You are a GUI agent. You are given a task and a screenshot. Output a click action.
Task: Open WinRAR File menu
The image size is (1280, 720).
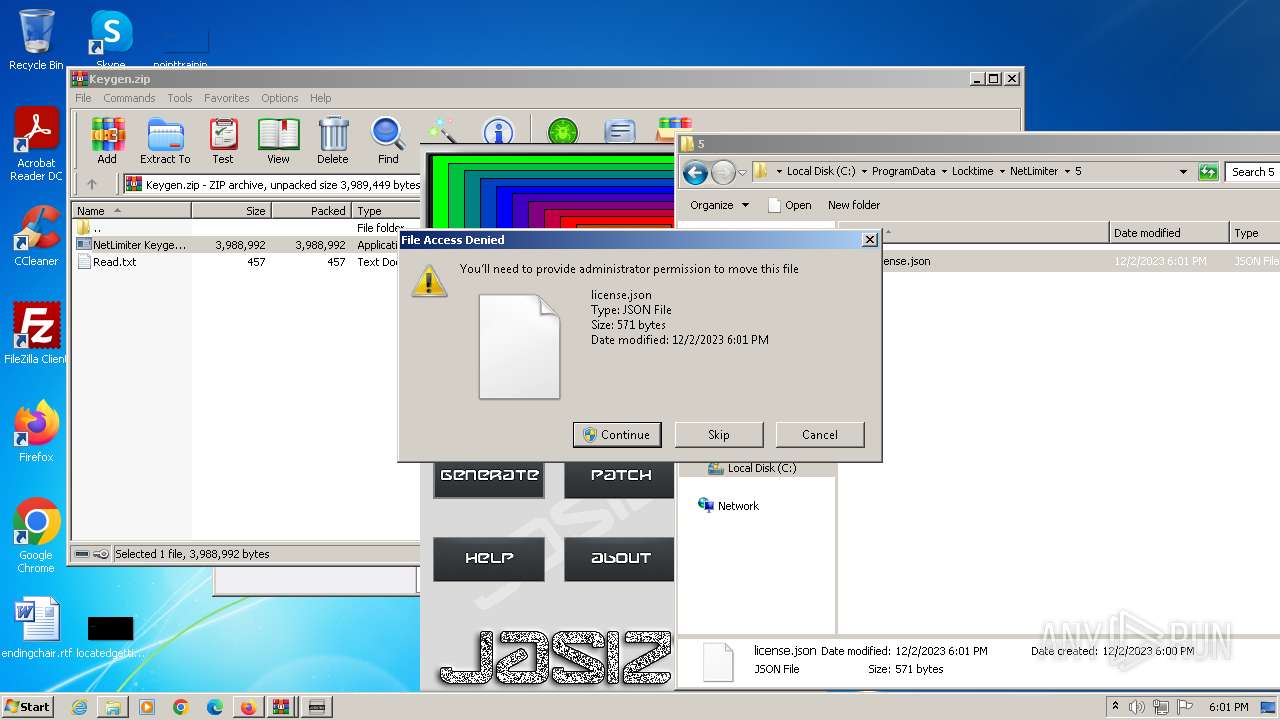tap(83, 98)
